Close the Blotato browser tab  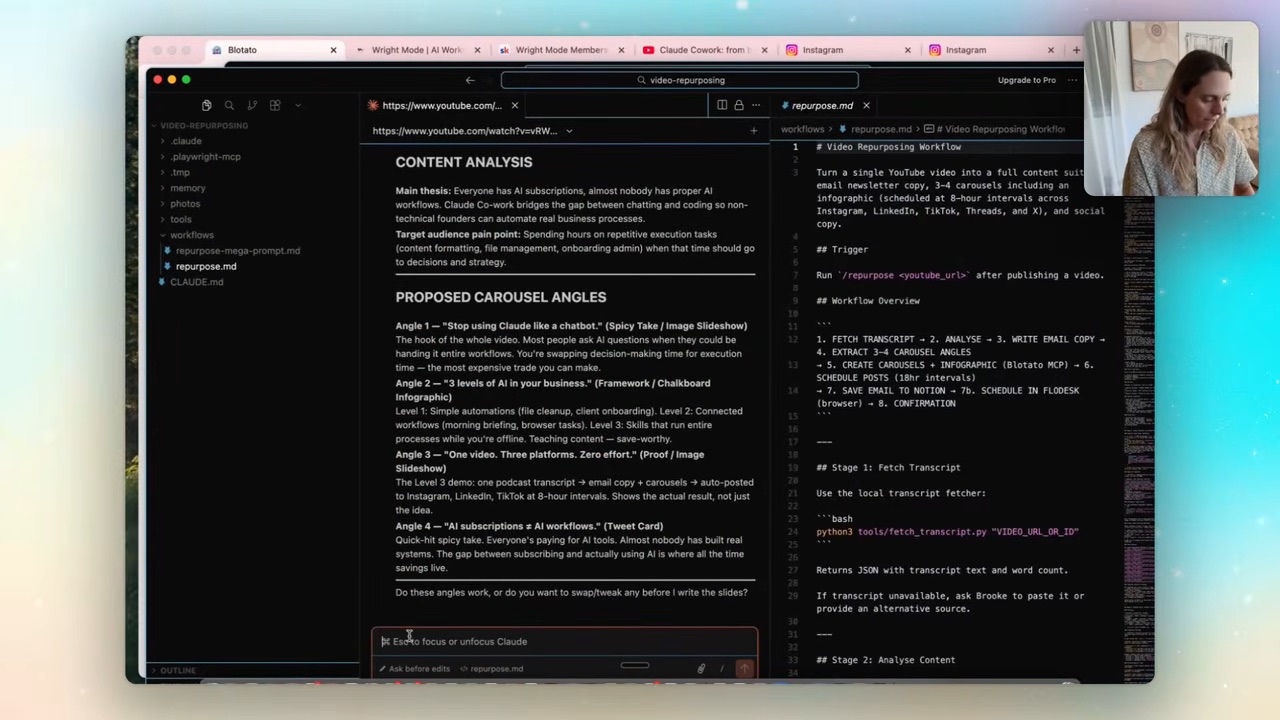click(x=334, y=50)
